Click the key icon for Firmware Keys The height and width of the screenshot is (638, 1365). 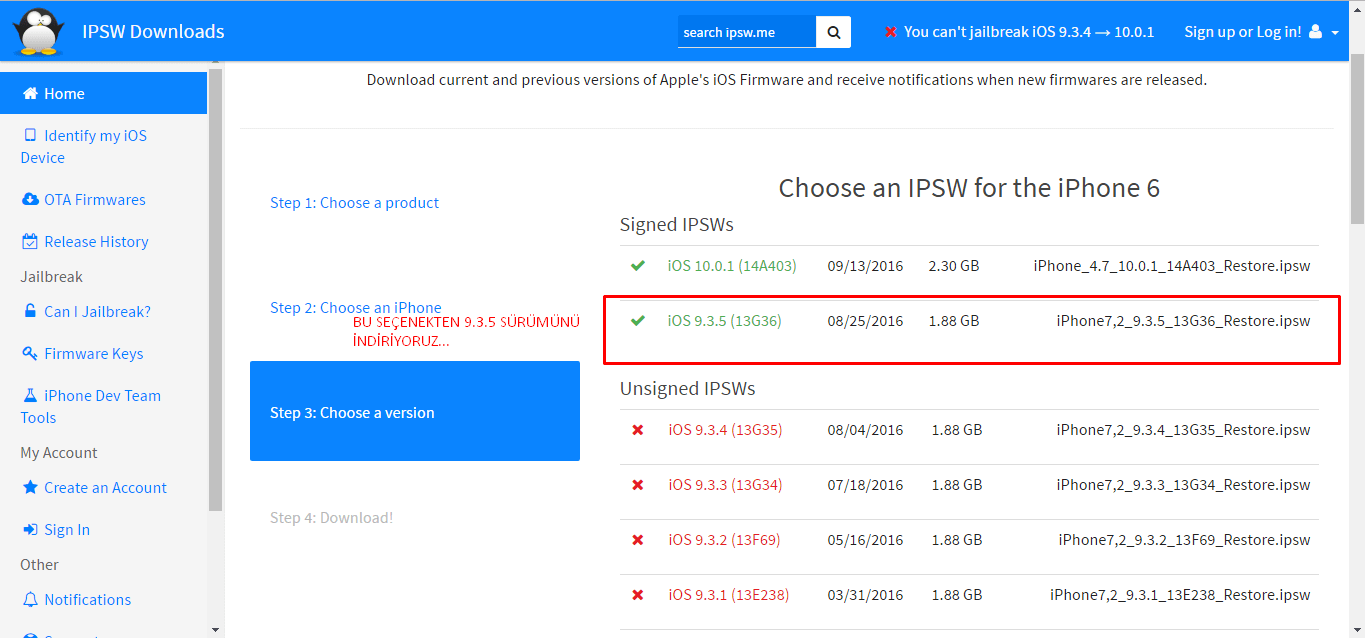(x=30, y=354)
